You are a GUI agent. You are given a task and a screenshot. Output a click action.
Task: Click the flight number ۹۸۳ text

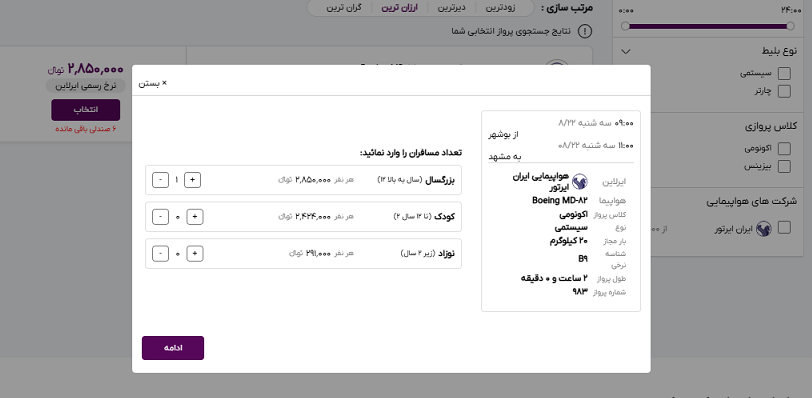[581, 291]
